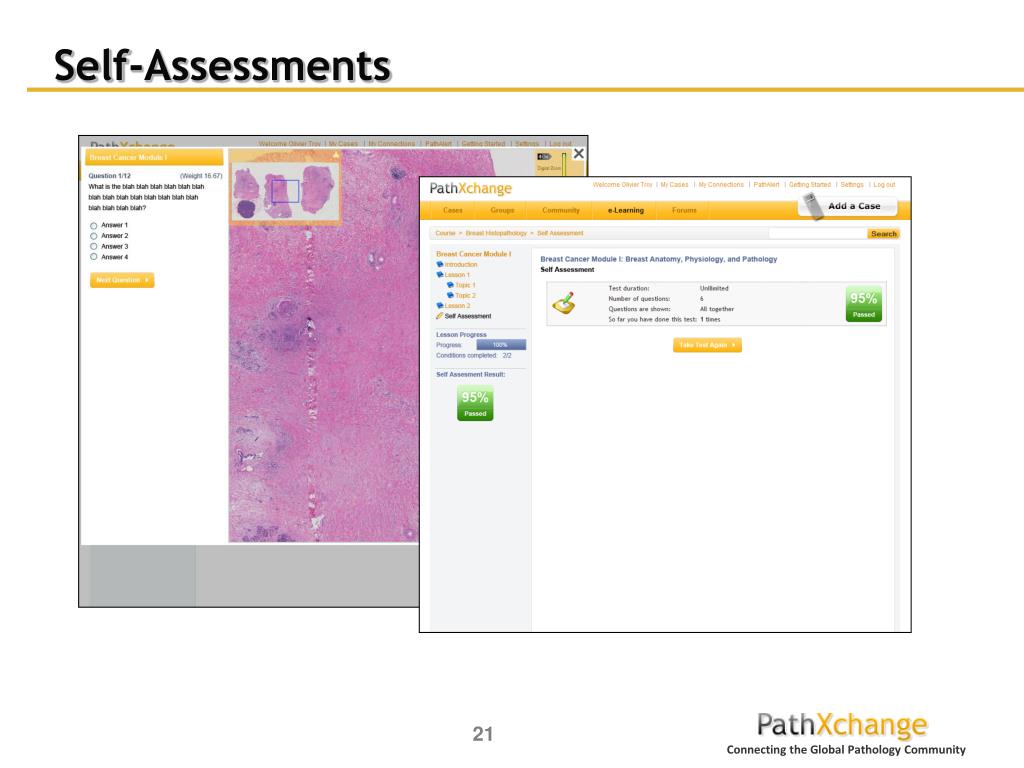Screen dimensions: 1024x768
Task: Open Settings link in front window
Action: [852, 185]
